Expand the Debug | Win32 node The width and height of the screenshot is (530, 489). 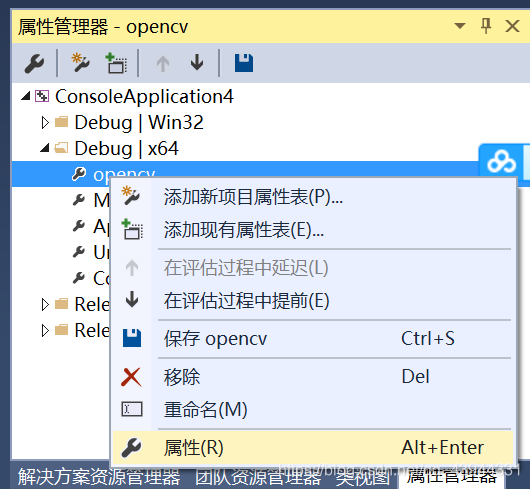pyautogui.click(x=45, y=123)
